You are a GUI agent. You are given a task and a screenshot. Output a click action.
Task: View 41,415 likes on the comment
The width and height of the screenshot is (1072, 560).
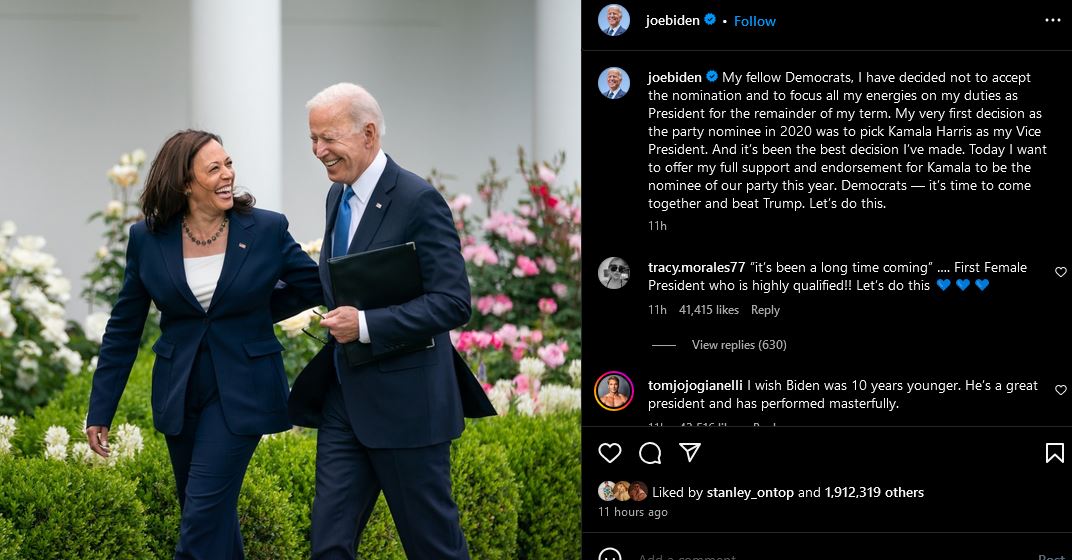click(709, 310)
